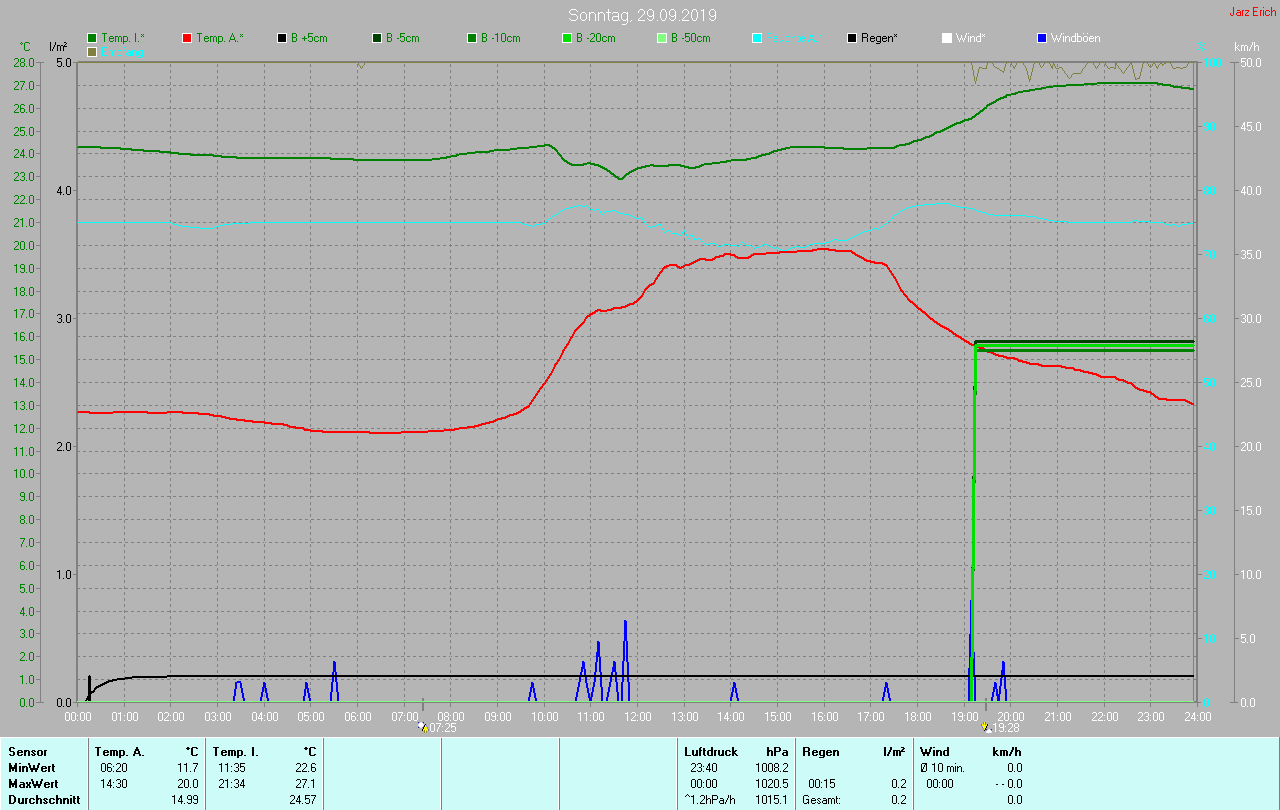1280x810 pixels.
Task: Select the Temp. I.* legend label
Action: point(123,38)
